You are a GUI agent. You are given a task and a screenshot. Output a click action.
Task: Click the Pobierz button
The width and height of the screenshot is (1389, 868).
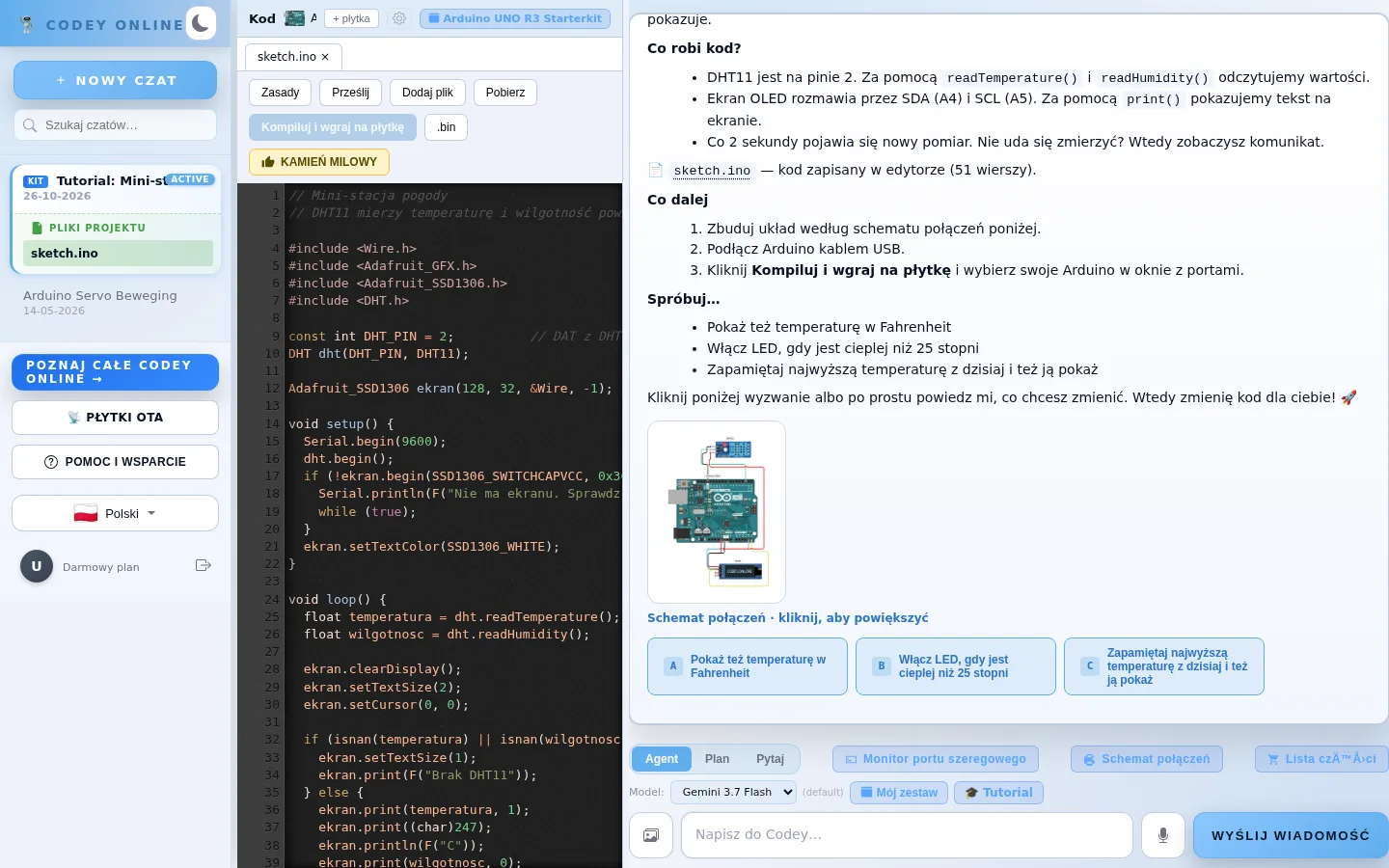click(505, 93)
